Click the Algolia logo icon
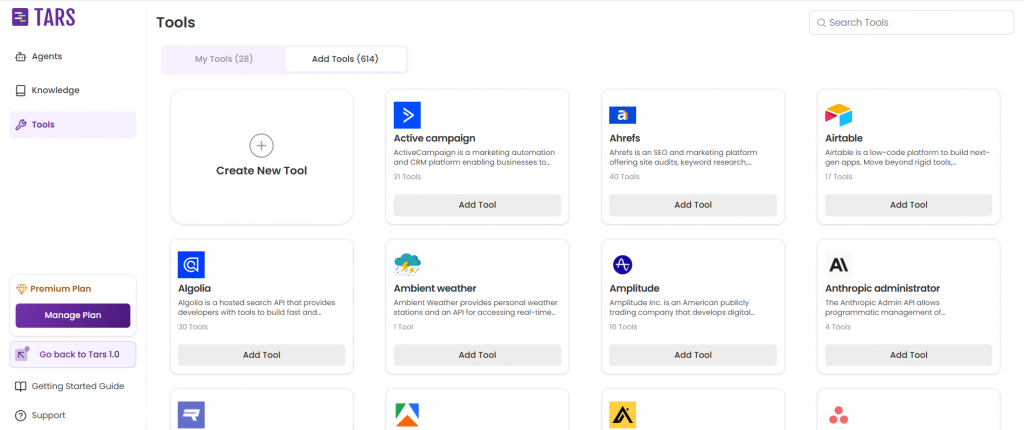The width and height of the screenshot is (1024, 430). coord(191,265)
